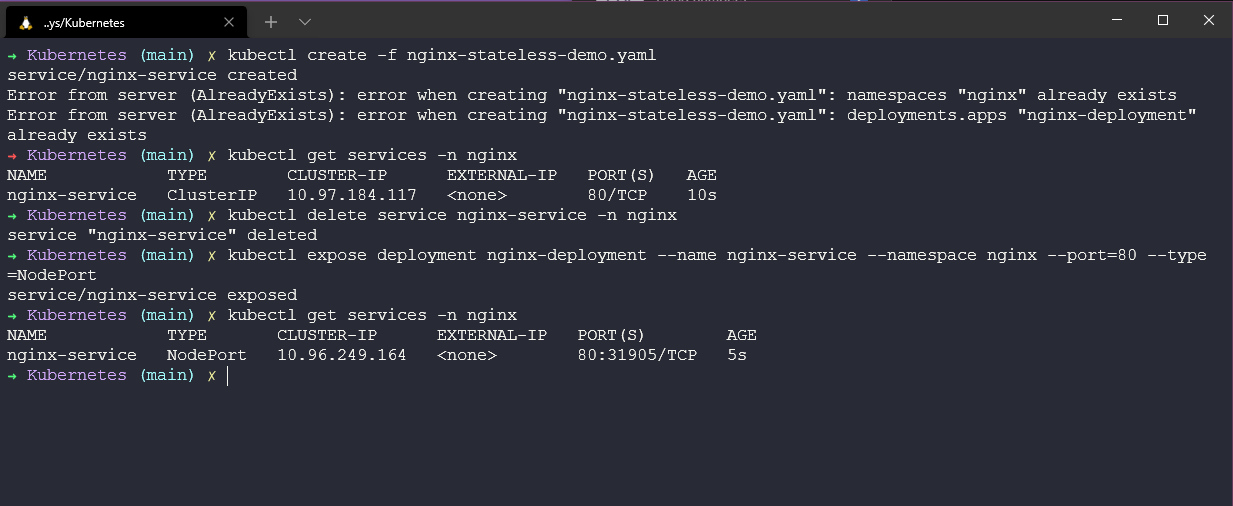The width and height of the screenshot is (1233, 506).
Task: Click the 'service/nginx-service exposed' output line
Action: tap(151, 295)
